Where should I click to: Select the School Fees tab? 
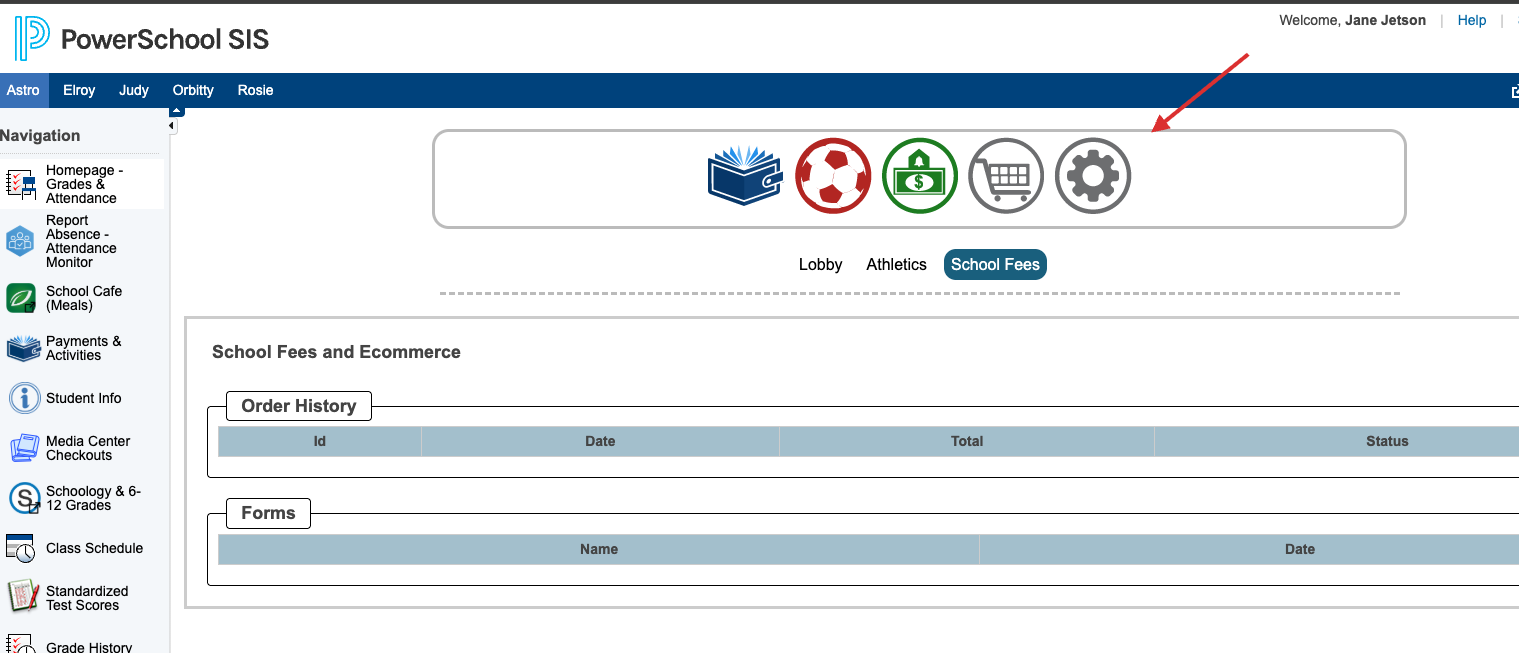tap(995, 264)
